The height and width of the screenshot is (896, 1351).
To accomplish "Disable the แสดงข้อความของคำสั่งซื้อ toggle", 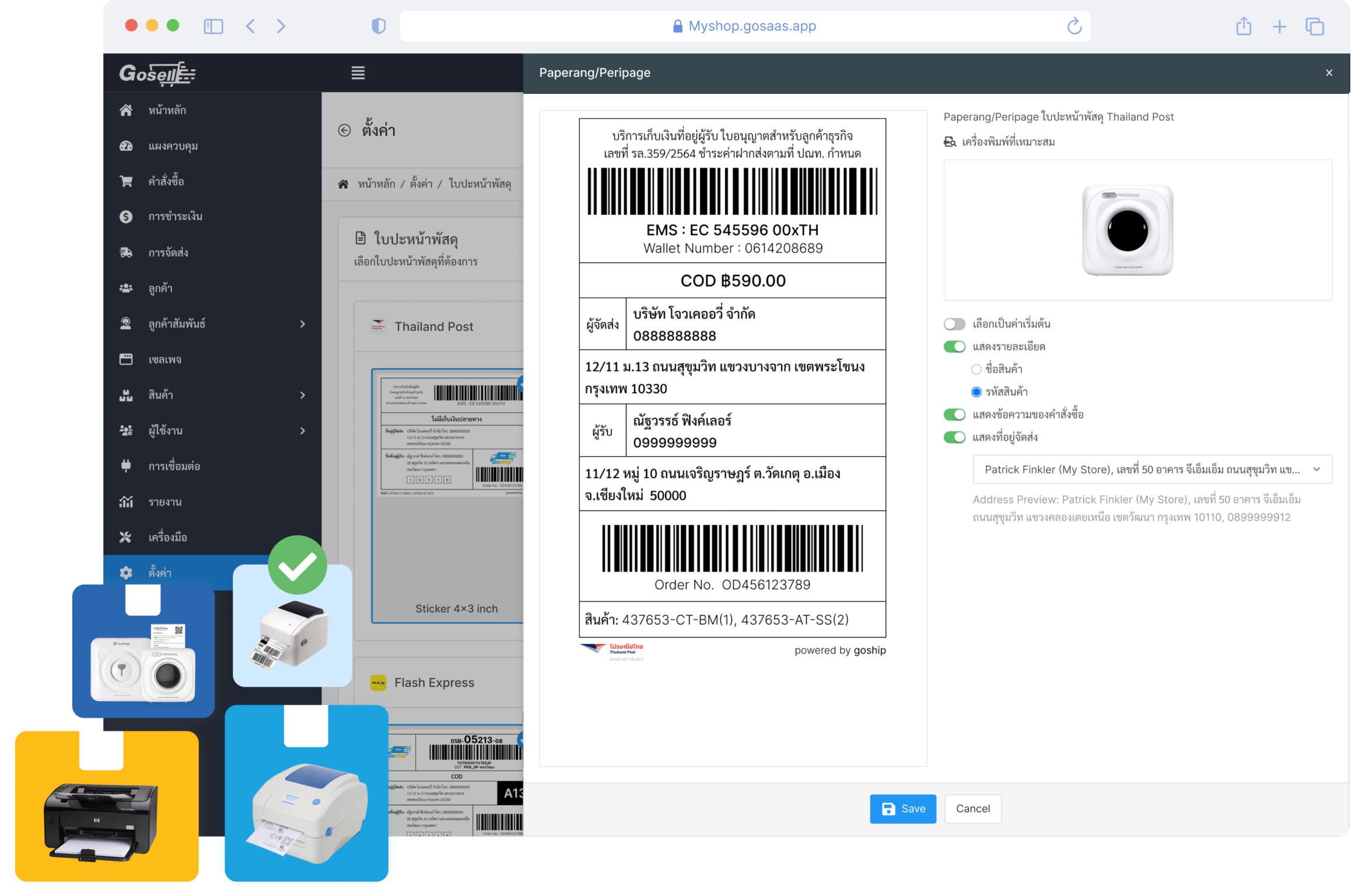I will coord(954,415).
